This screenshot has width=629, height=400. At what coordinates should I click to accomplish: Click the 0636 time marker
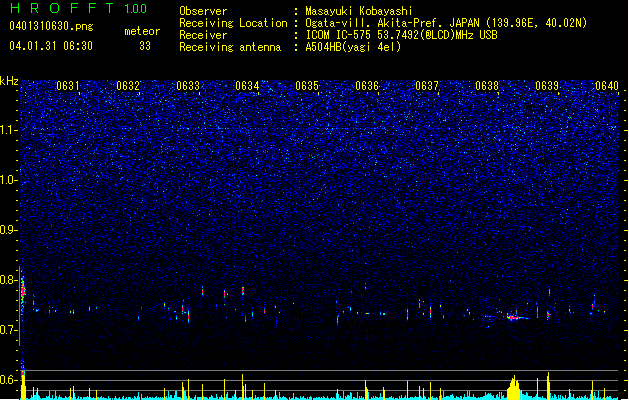tap(367, 86)
